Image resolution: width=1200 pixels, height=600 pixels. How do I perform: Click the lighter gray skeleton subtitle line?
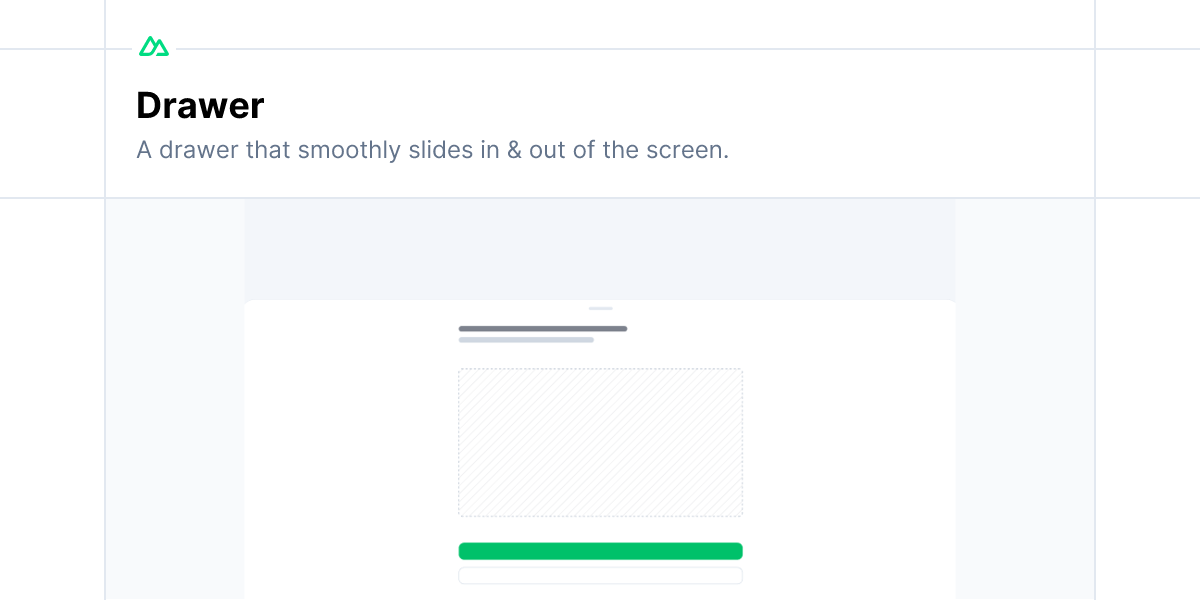point(526,340)
